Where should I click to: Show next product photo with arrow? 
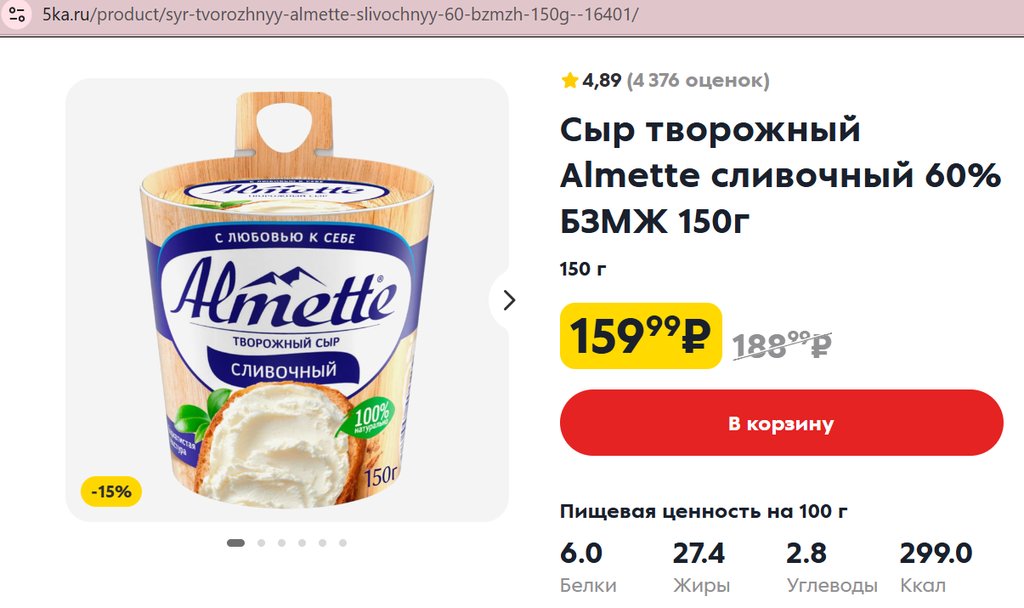pos(509,300)
